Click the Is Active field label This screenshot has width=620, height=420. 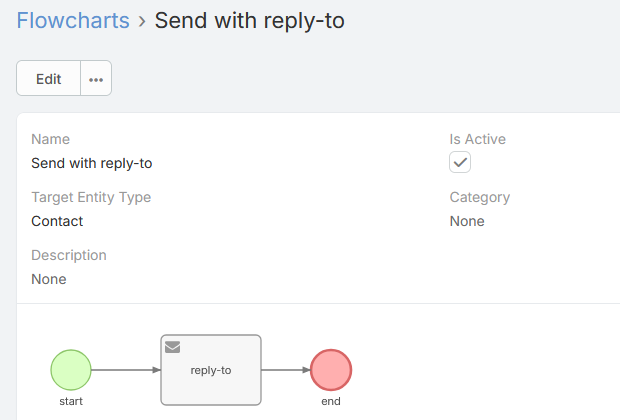coord(478,139)
